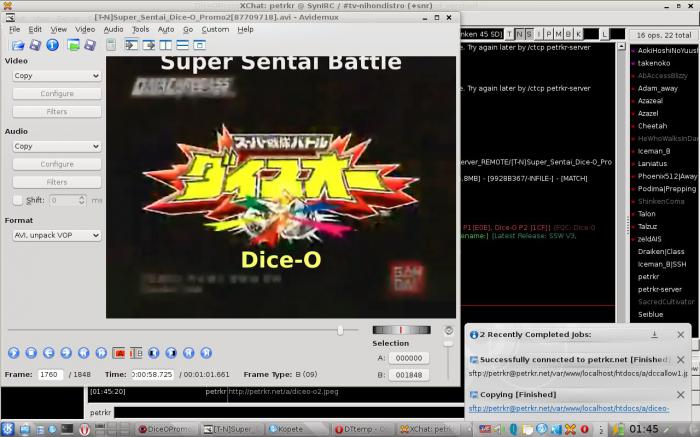Jump to the previous keyframe
700x437 pixels.
(x=83, y=353)
